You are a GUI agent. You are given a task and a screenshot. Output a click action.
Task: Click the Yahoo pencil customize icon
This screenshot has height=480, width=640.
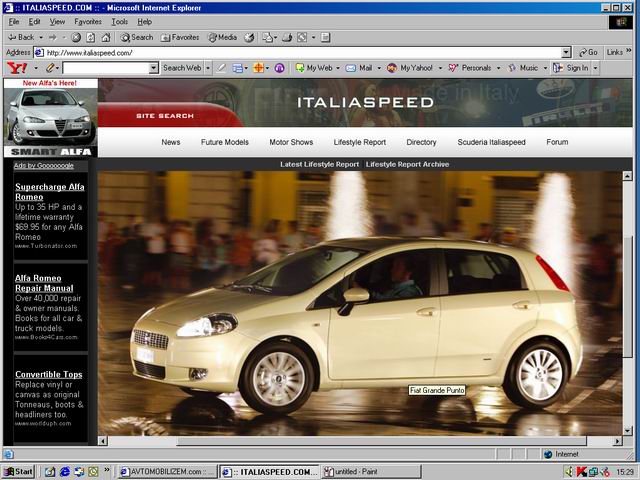click(50, 68)
